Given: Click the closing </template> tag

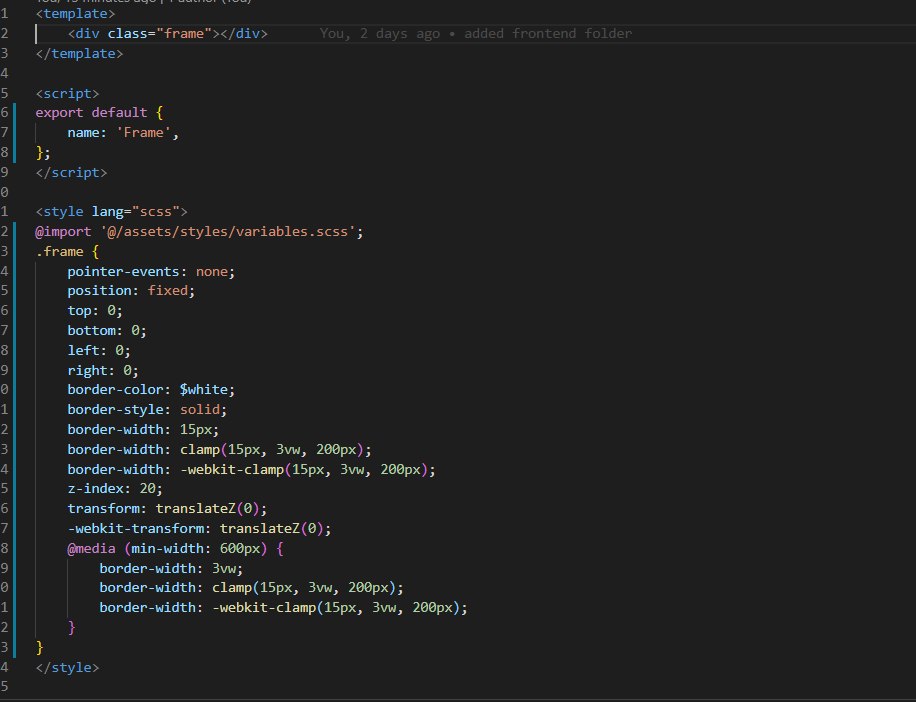Looking at the screenshot, I should (79, 54).
